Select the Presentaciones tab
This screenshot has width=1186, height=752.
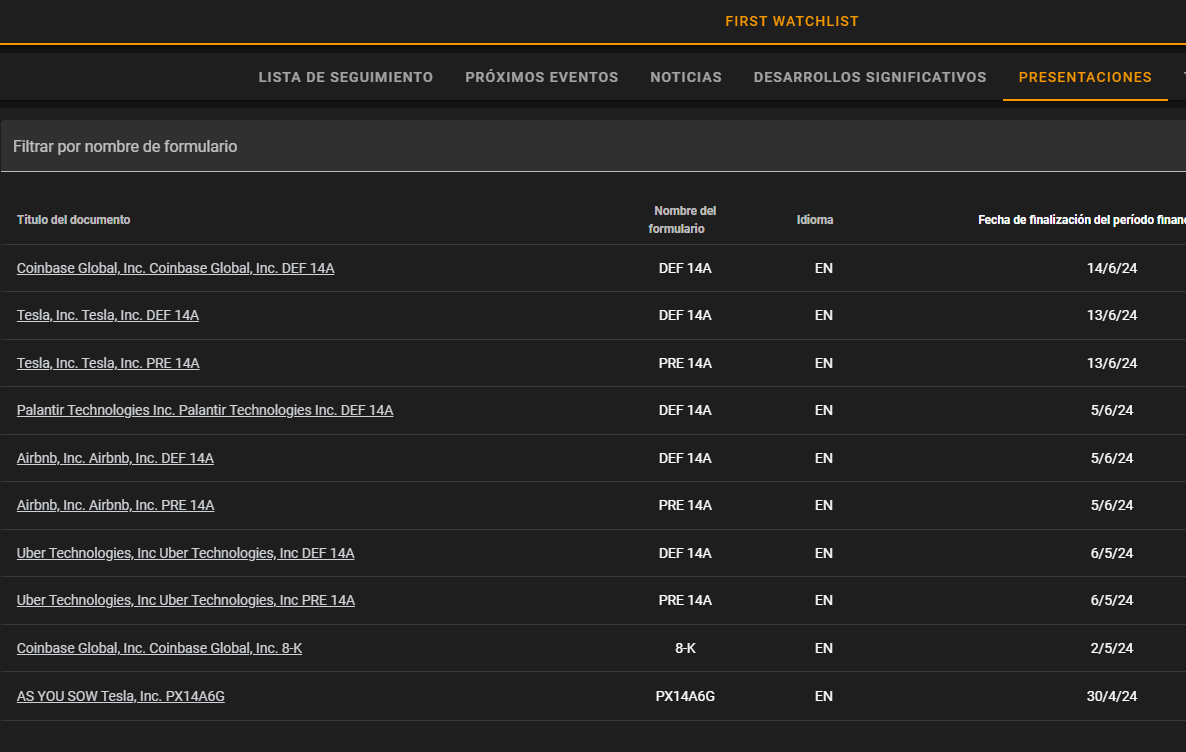click(1085, 77)
